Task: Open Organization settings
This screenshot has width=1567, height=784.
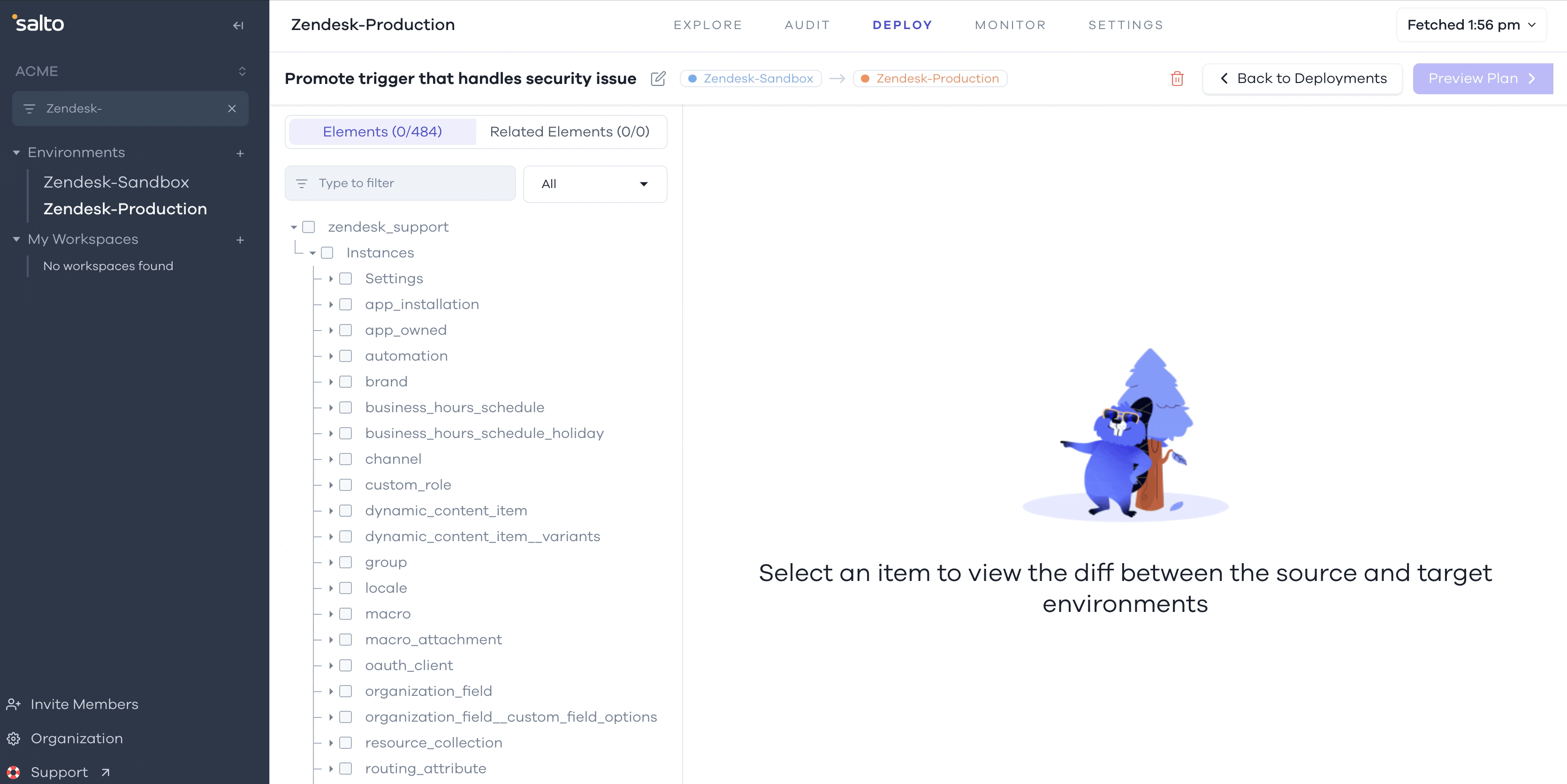Action: pyautogui.click(x=76, y=739)
